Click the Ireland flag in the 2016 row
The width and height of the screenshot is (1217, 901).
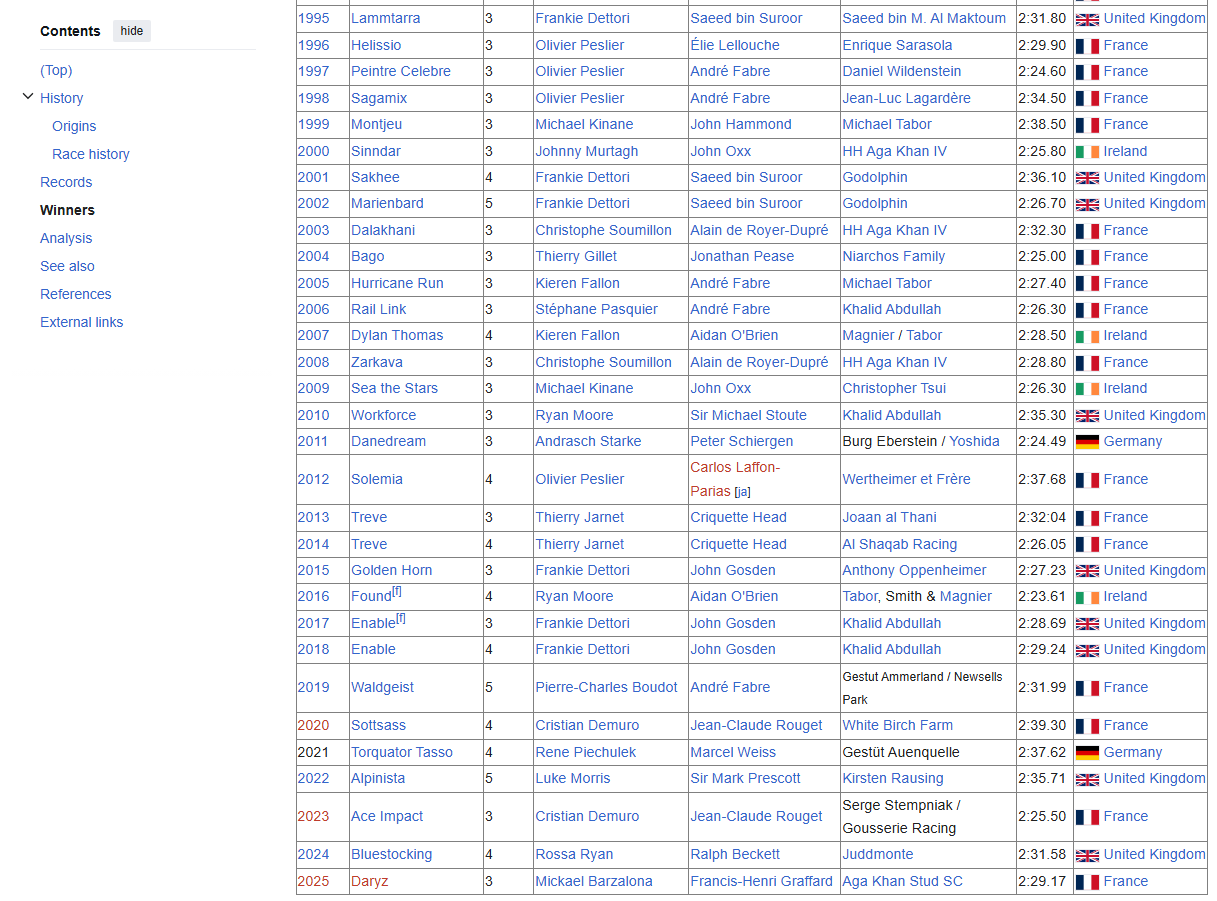(x=1087, y=596)
